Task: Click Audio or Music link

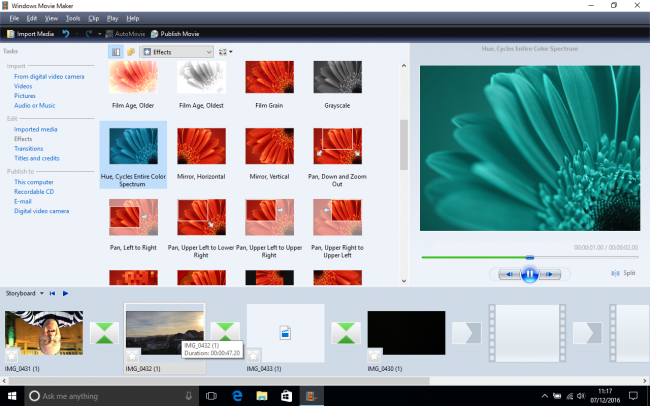Action: click(x=34, y=105)
